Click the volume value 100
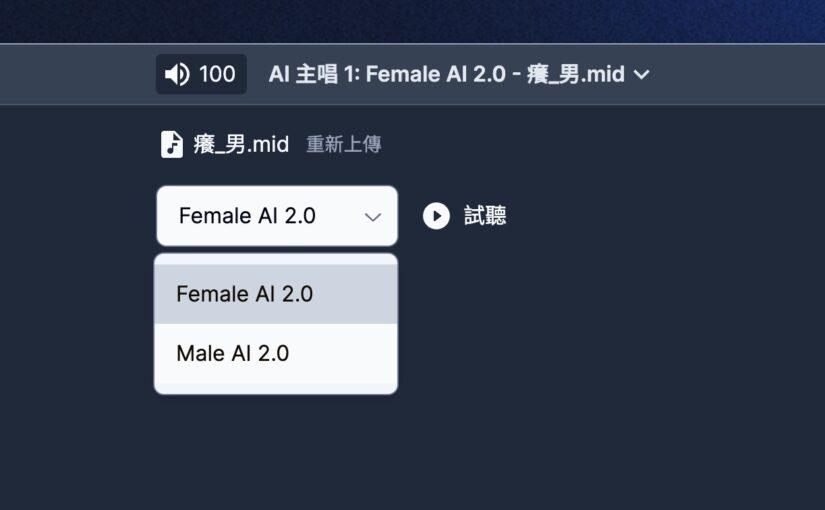 coord(217,75)
